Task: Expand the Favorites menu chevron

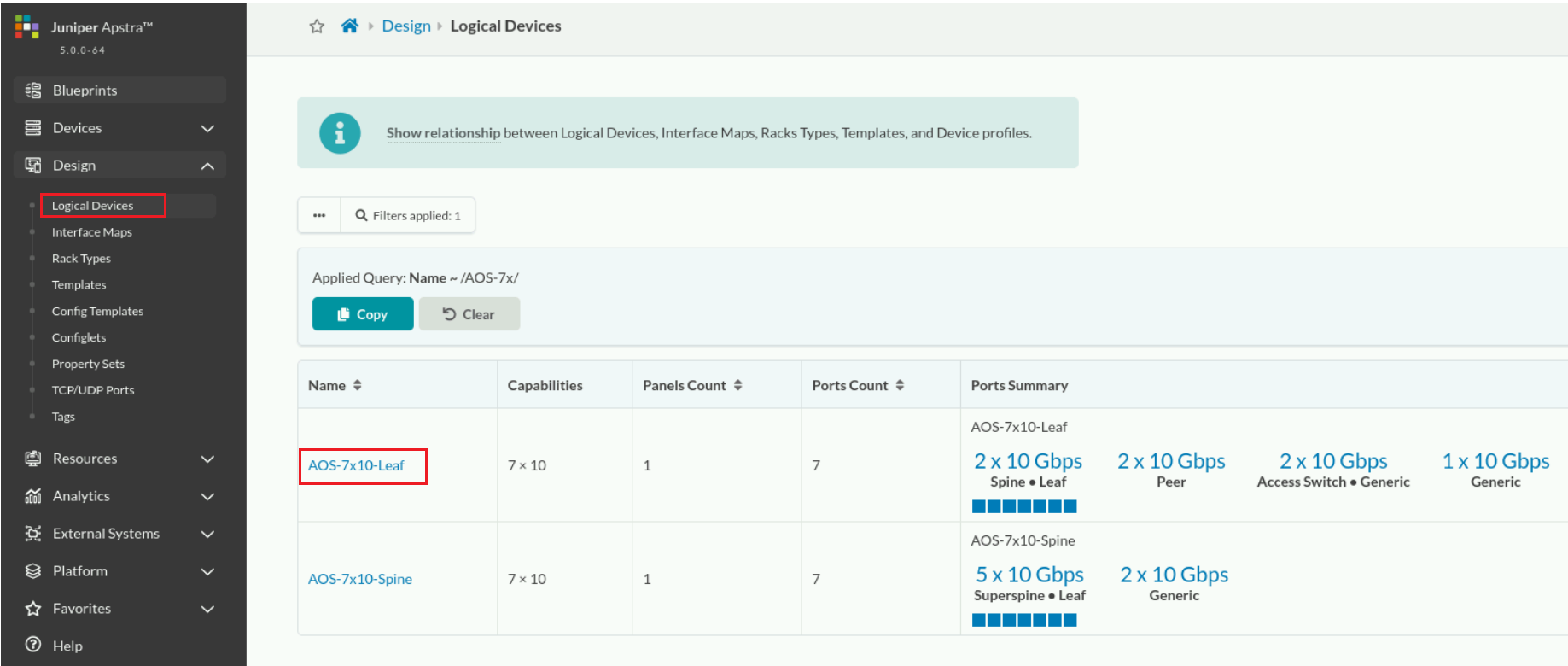Action: click(x=207, y=609)
